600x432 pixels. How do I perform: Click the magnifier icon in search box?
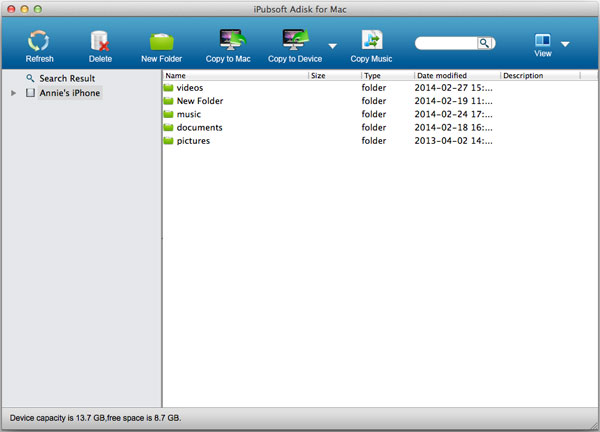click(484, 44)
